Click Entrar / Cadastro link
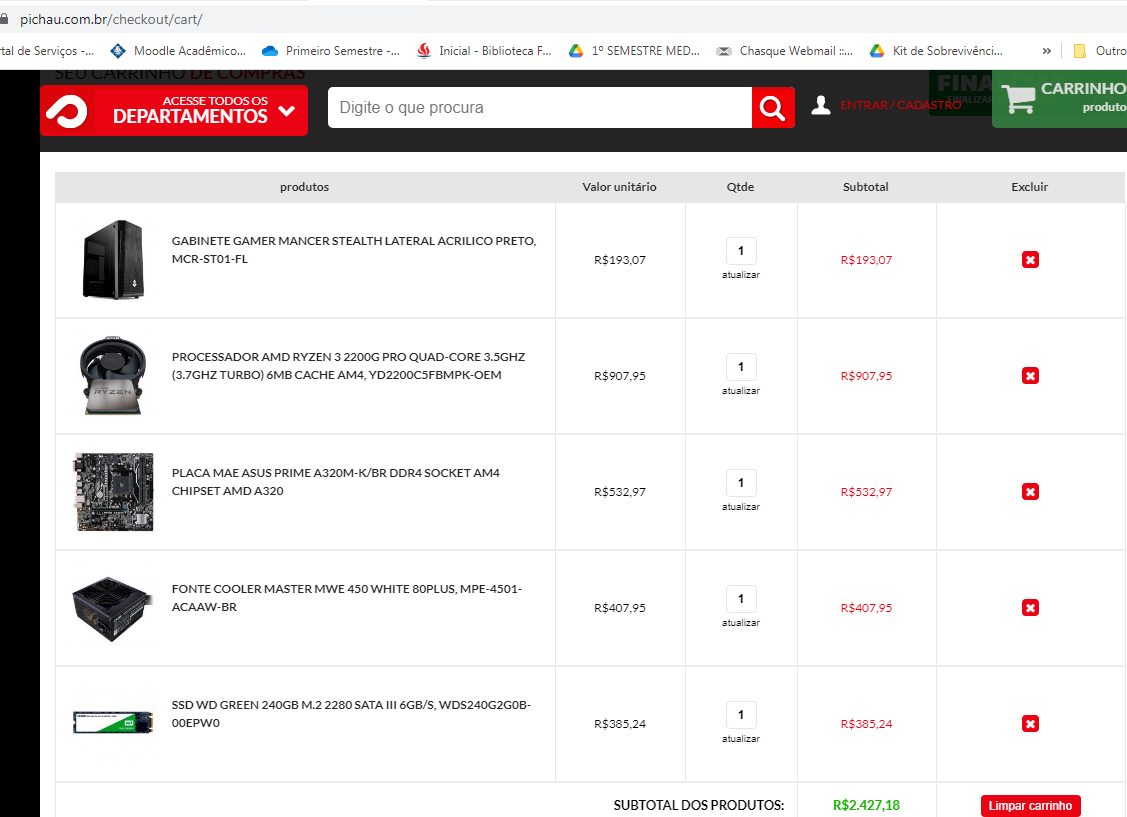 [x=901, y=105]
